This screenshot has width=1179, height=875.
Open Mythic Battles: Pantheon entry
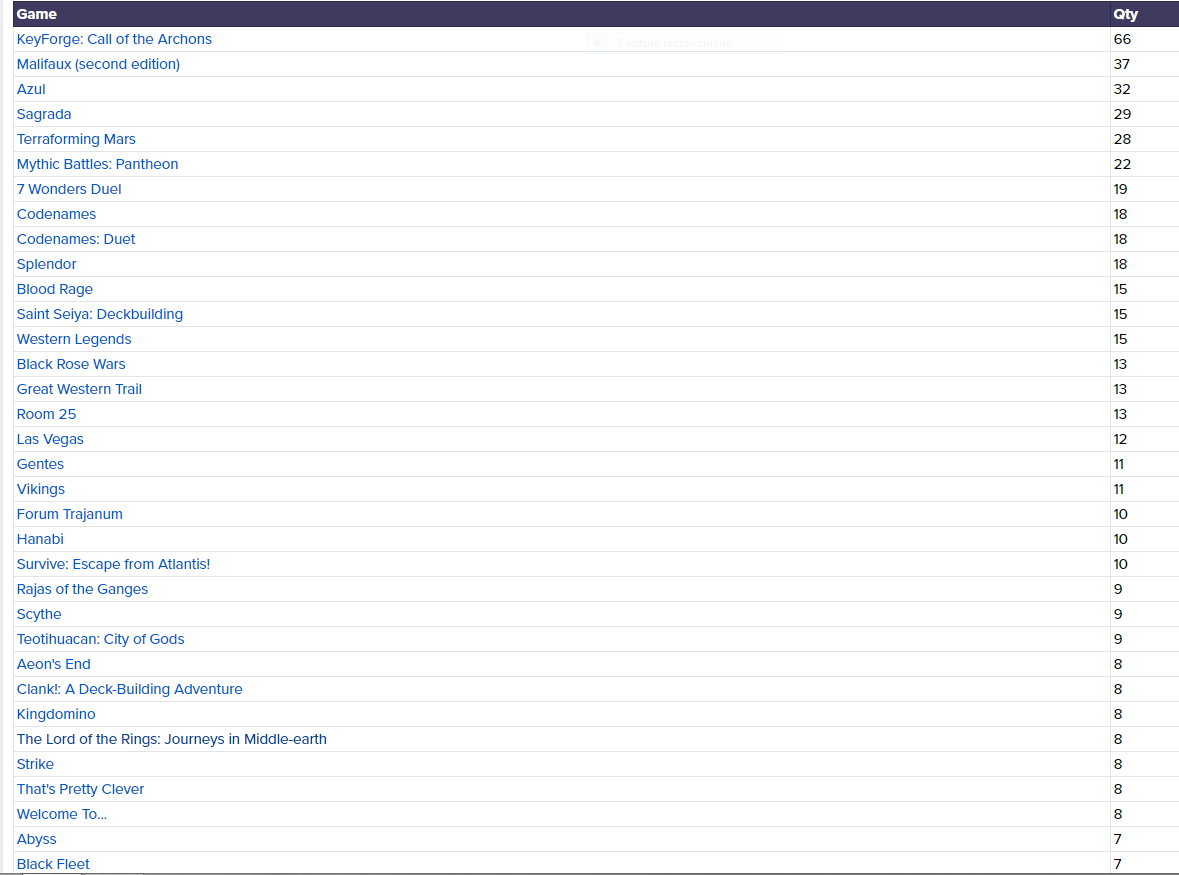(x=97, y=164)
